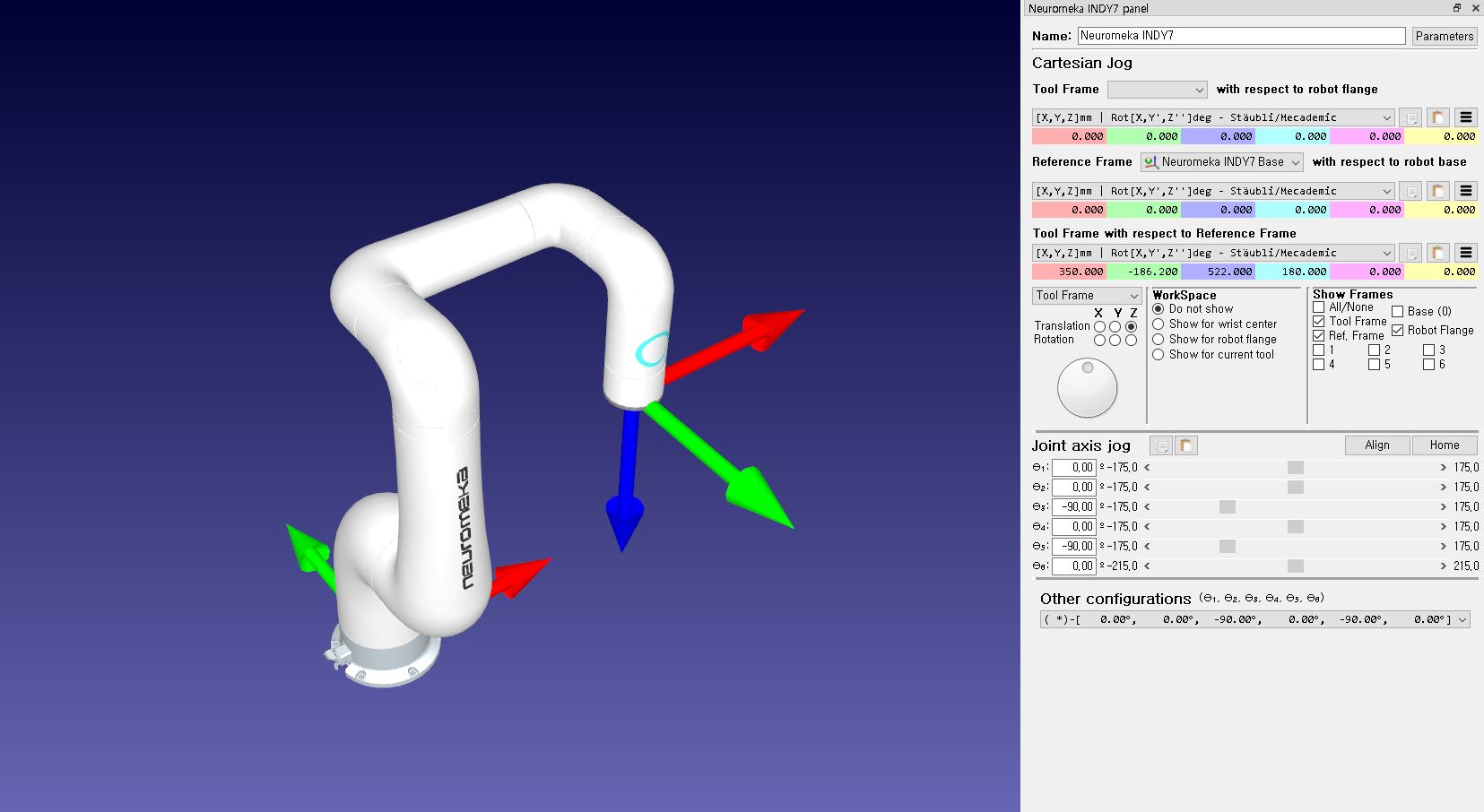Click the θ5 joint value field
Screen dimensions: 1484x812
click(1073, 547)
